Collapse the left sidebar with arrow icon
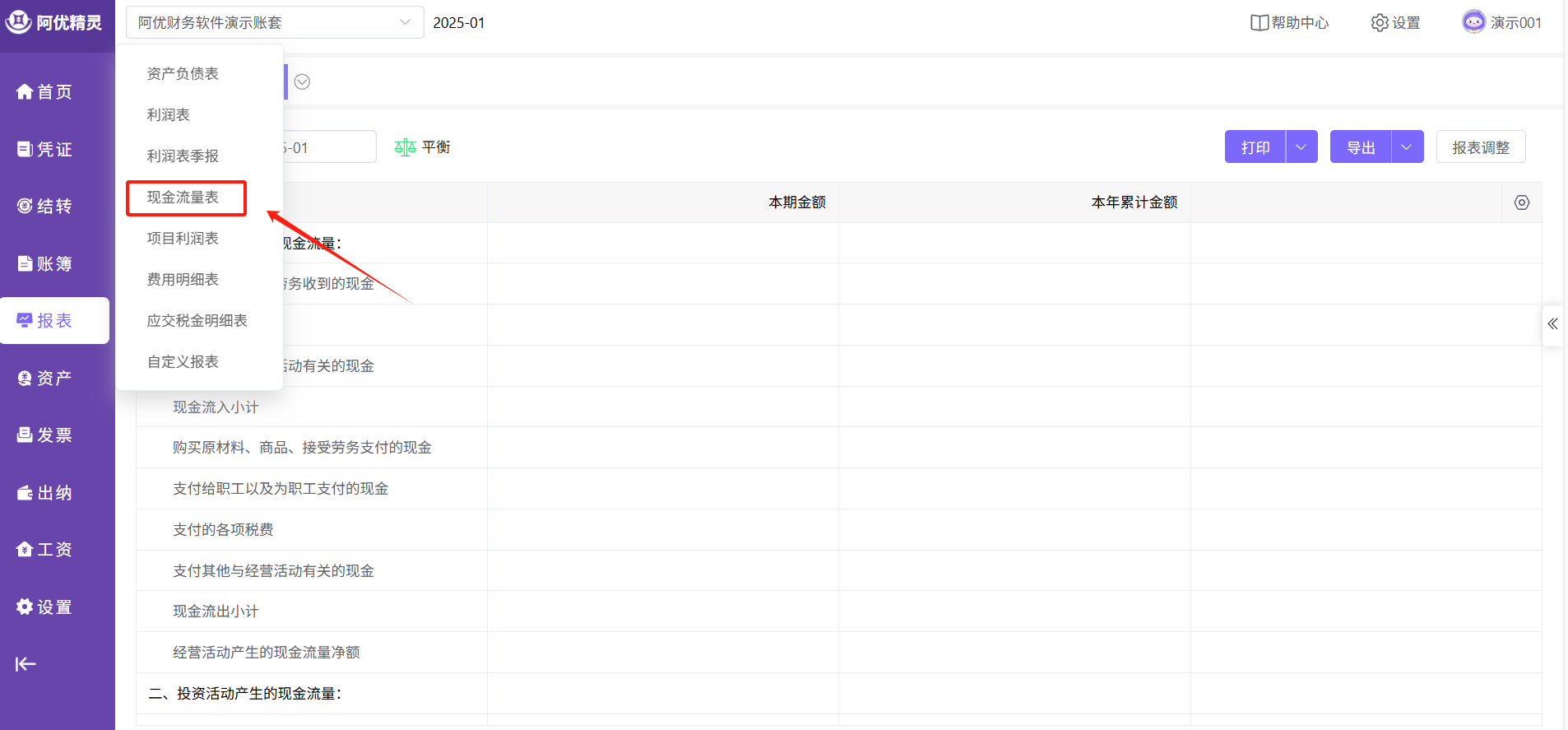 [x=26, y=664]
